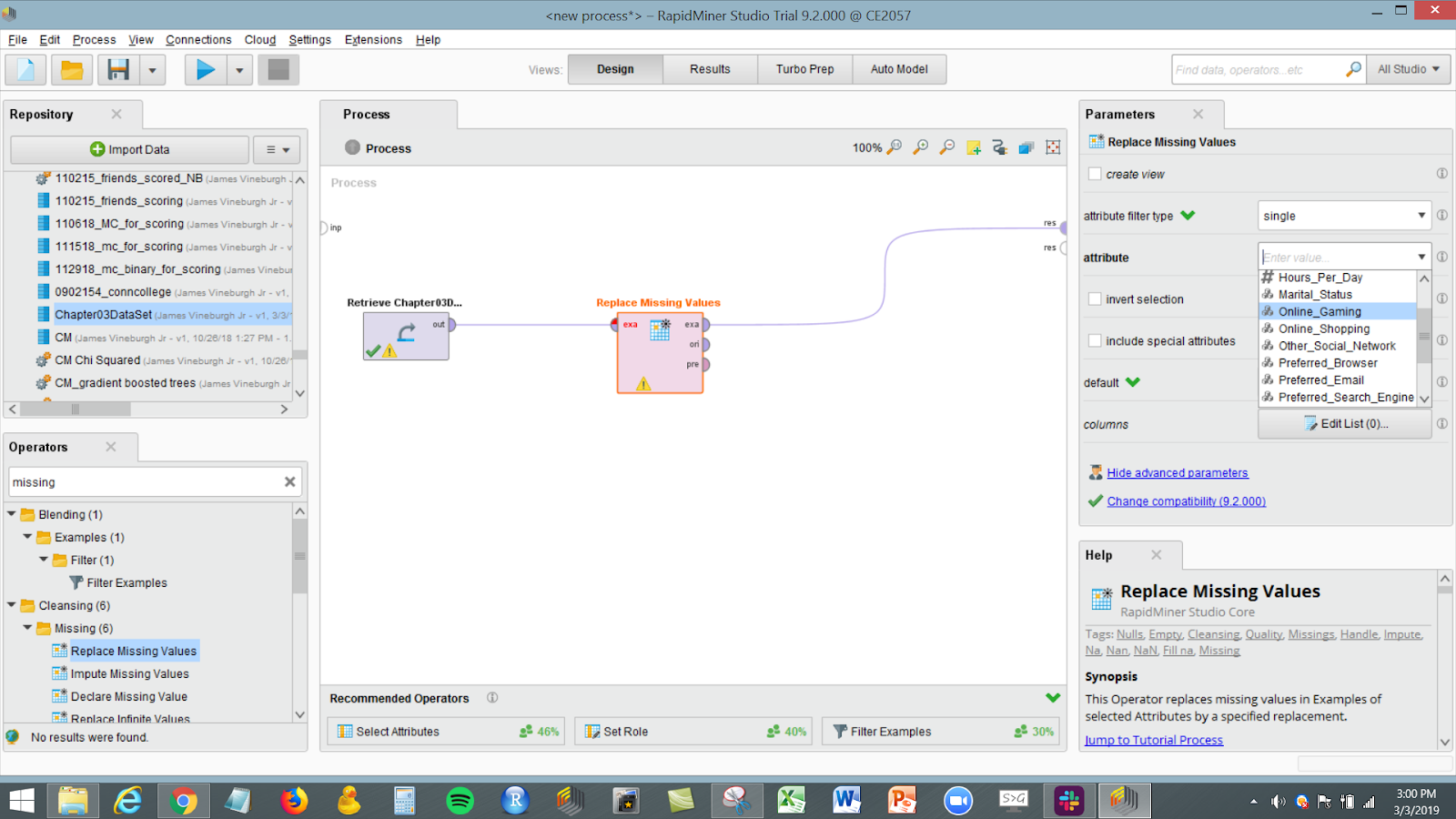Image resolution: width=1456 pixels, height=819 pixels.
Task: Click the blue stacked squares icon in the Process toolbar
Action: pos(1026,147)
